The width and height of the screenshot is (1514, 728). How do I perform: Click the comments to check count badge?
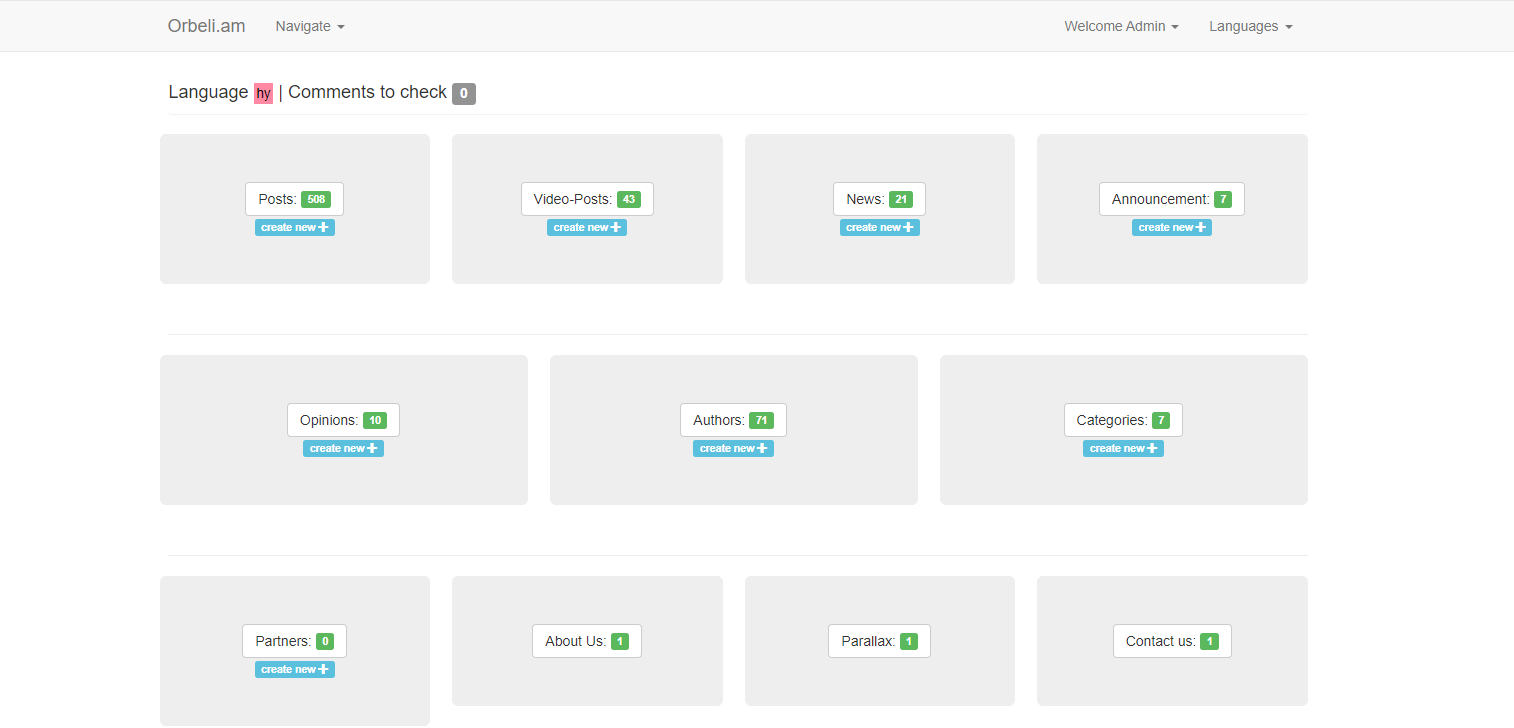click(464, 93)
